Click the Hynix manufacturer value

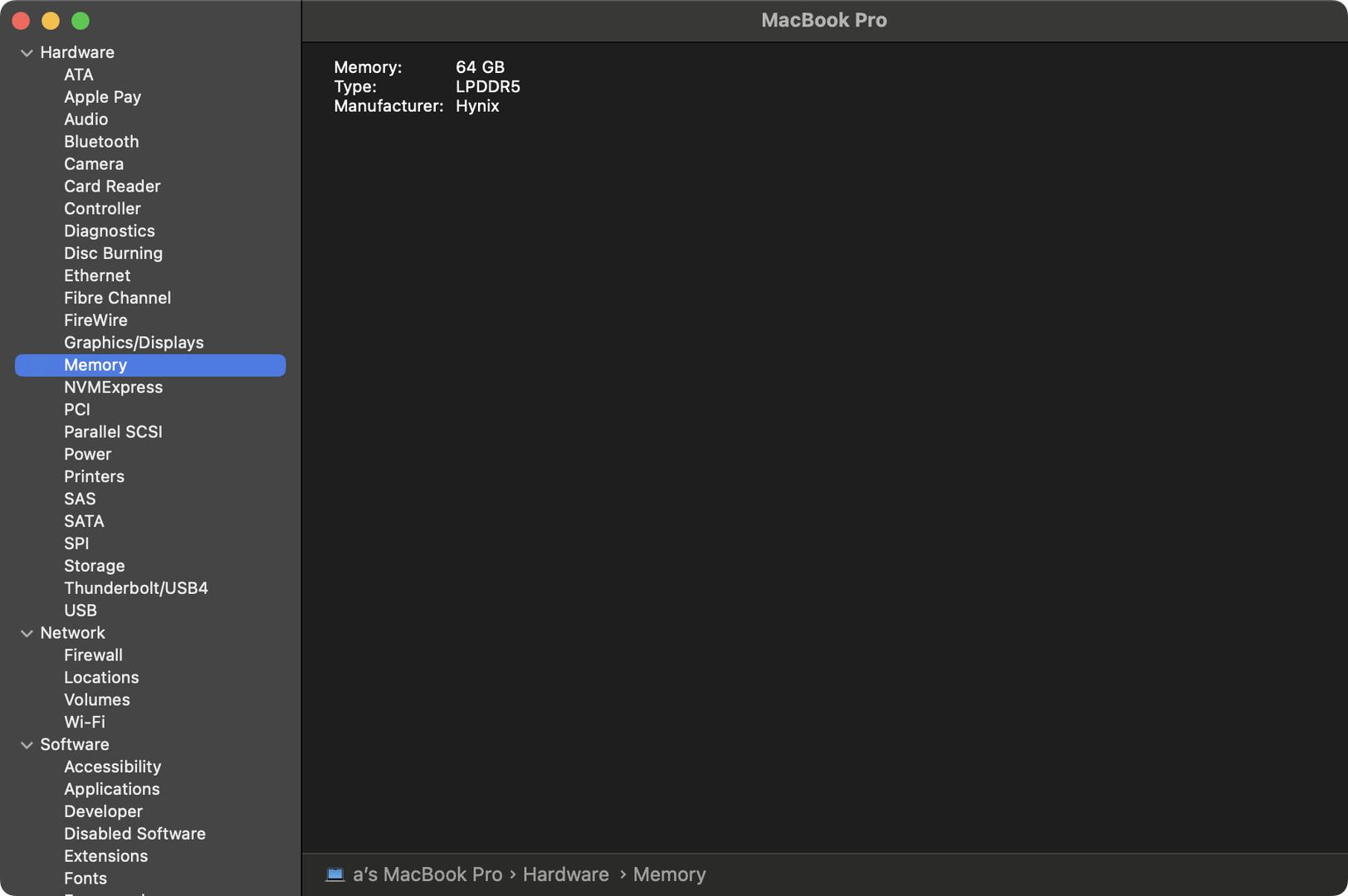point(477,106)
